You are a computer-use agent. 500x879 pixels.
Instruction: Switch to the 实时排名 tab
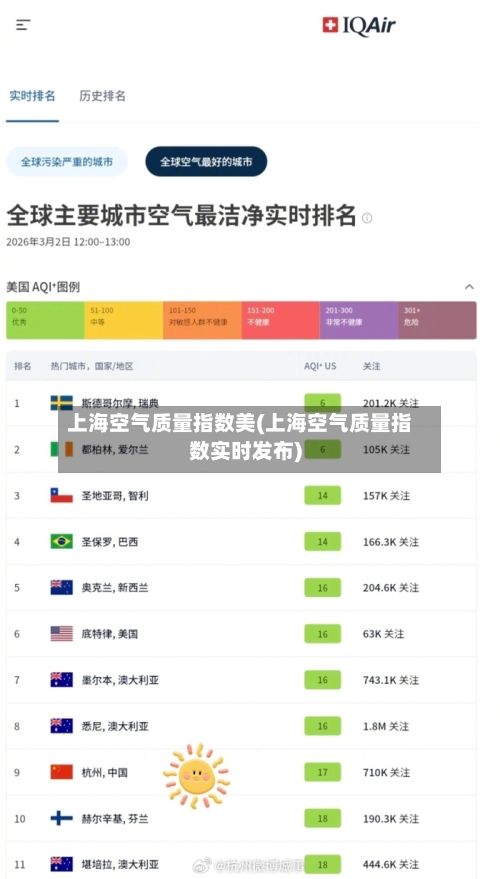[33, 96]
